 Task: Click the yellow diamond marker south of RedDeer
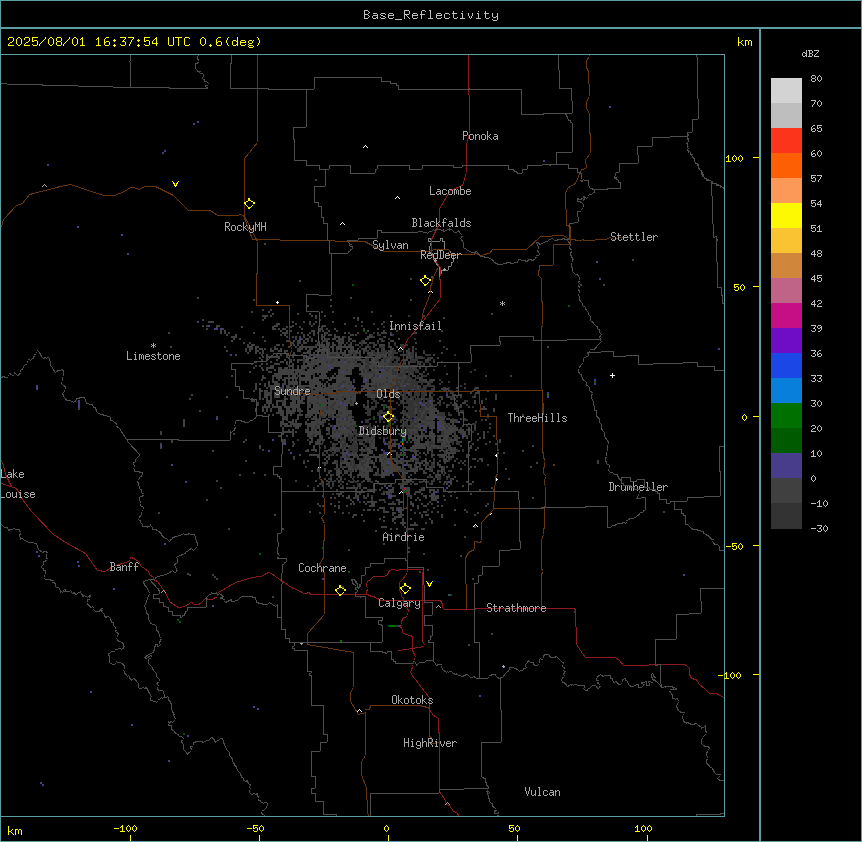(x=425, y=281)
